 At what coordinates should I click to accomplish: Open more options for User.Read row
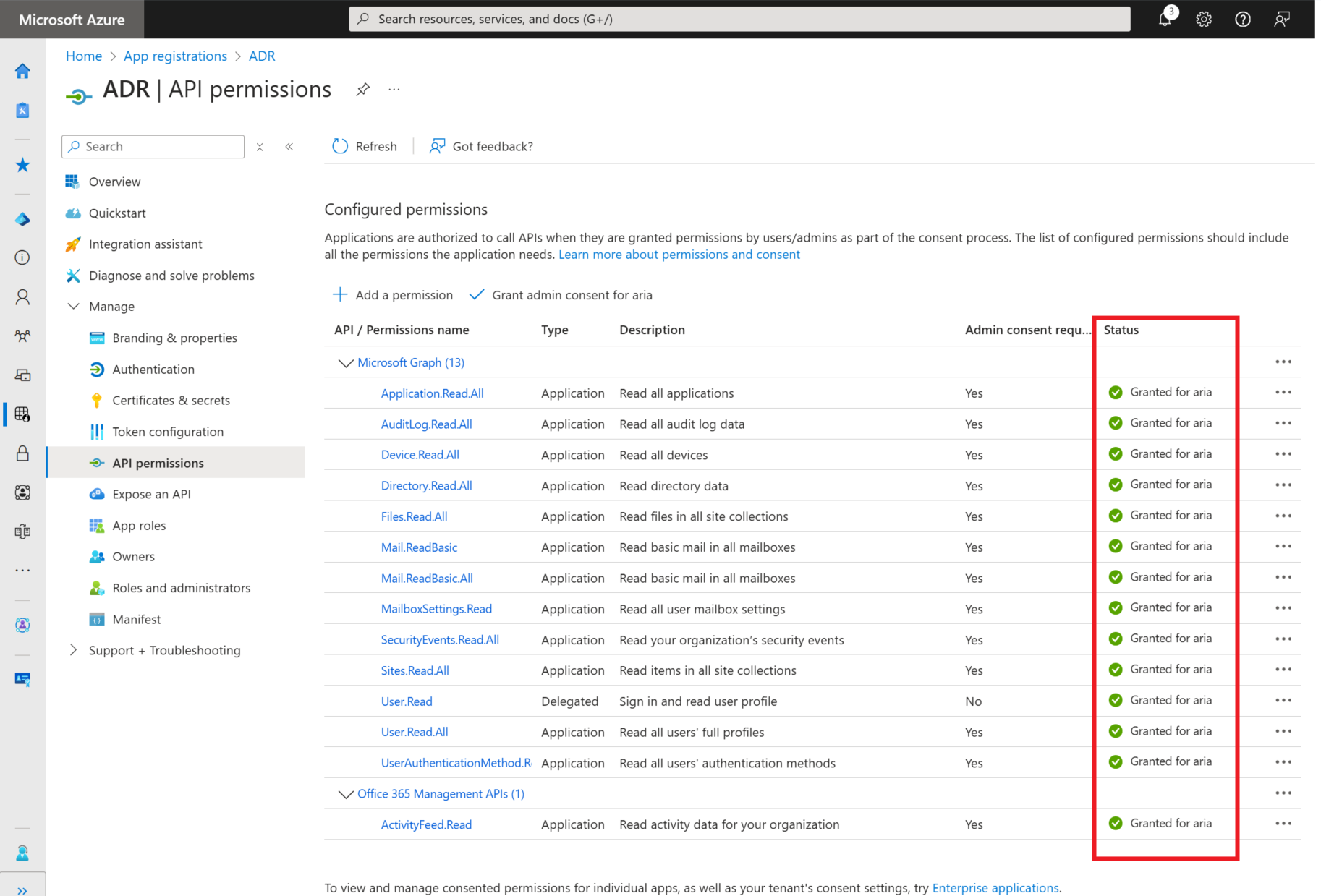click(x=1283, y=700)
